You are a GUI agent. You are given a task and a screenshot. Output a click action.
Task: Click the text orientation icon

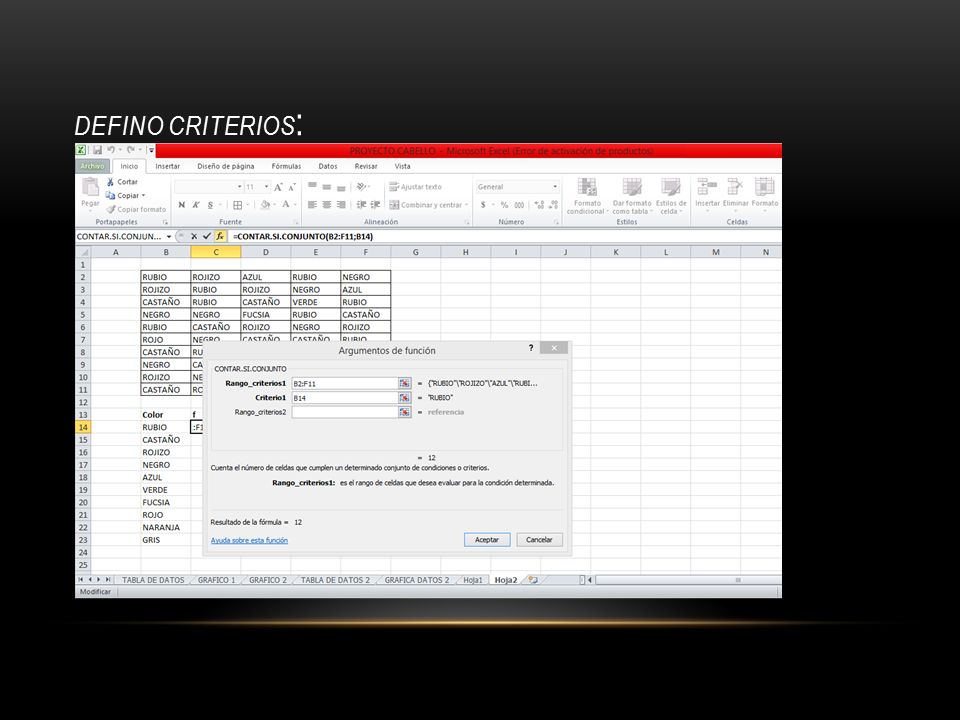click(361, 187)
